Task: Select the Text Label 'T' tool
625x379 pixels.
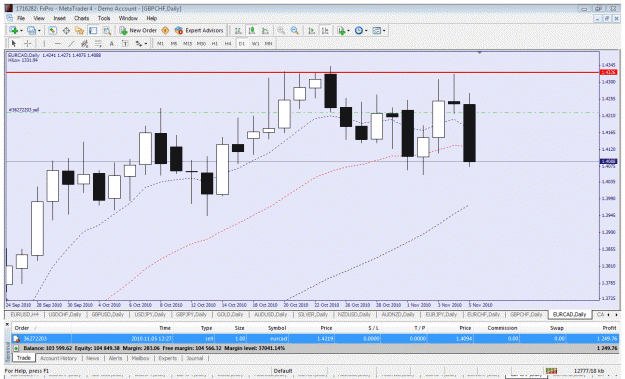Action: coord(125,43)
